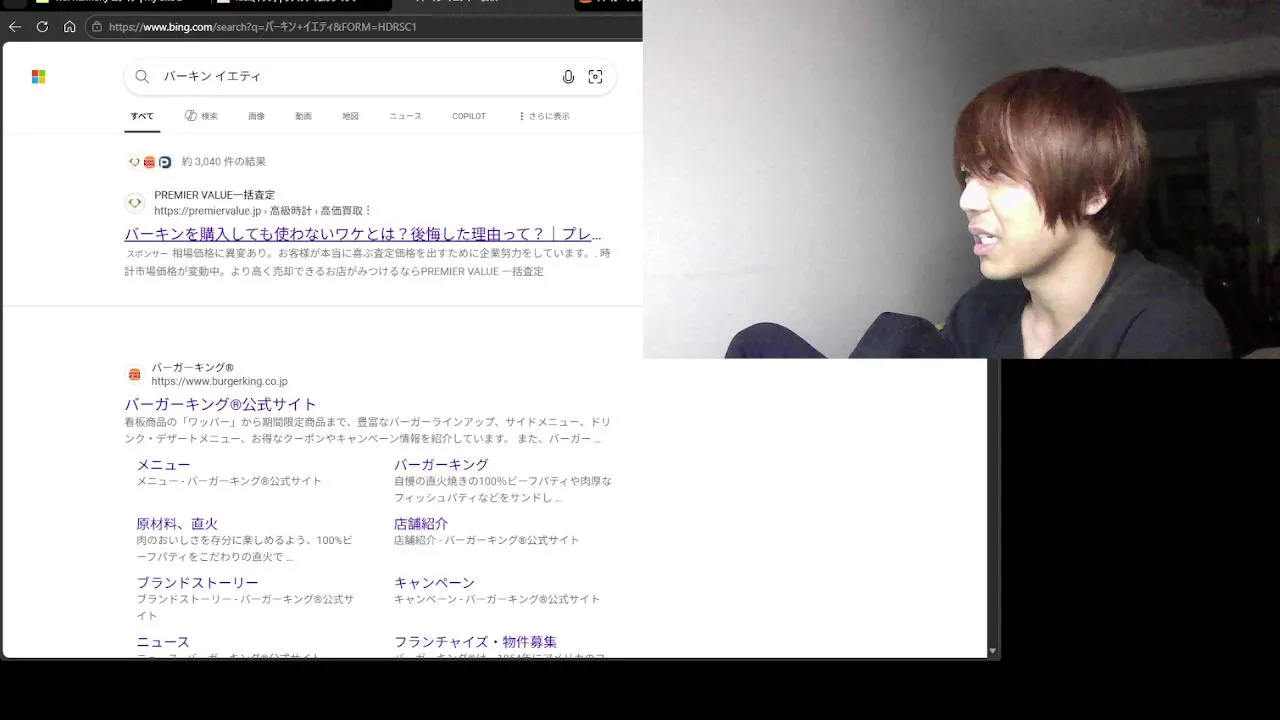Click the バーガーキング® site name above the URL
Image resolution: width=1280 pixels, height=720 pixels.
click(x=192, y=367)
